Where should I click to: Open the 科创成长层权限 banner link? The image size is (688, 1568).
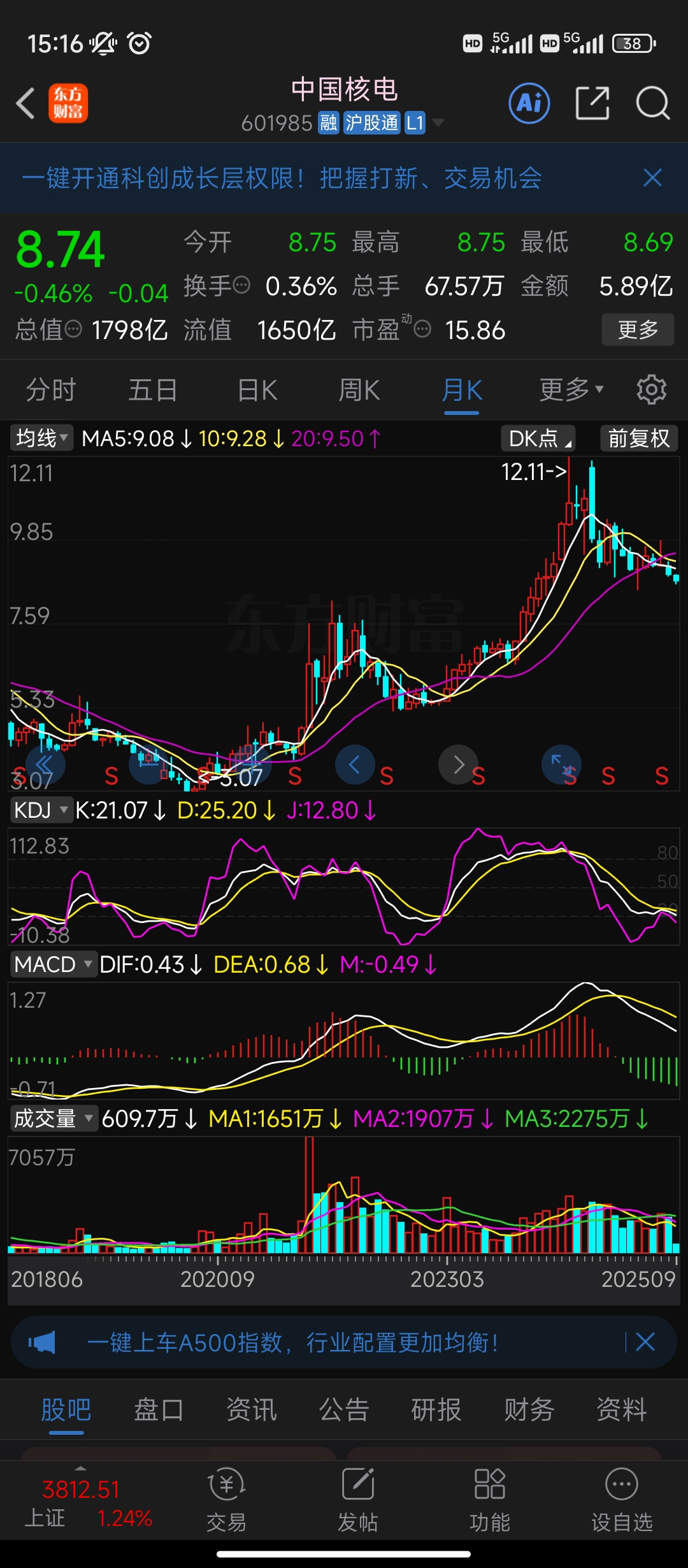click(282, 178)
